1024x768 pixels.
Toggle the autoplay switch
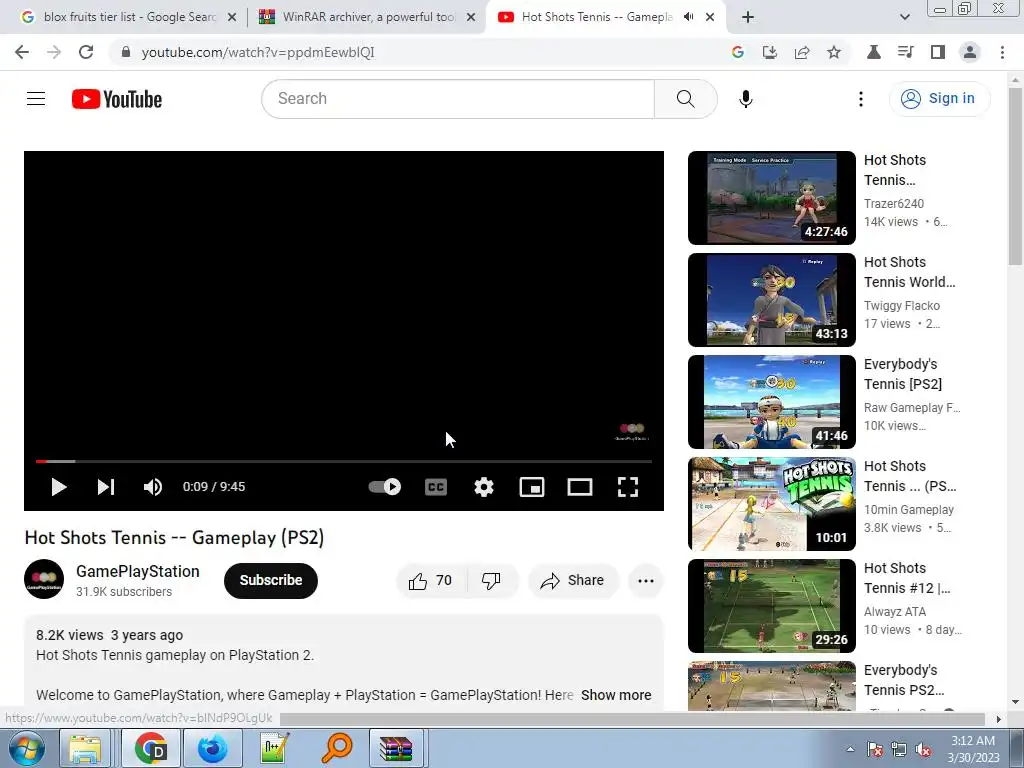pyautogui.click(x=385, y=487)
